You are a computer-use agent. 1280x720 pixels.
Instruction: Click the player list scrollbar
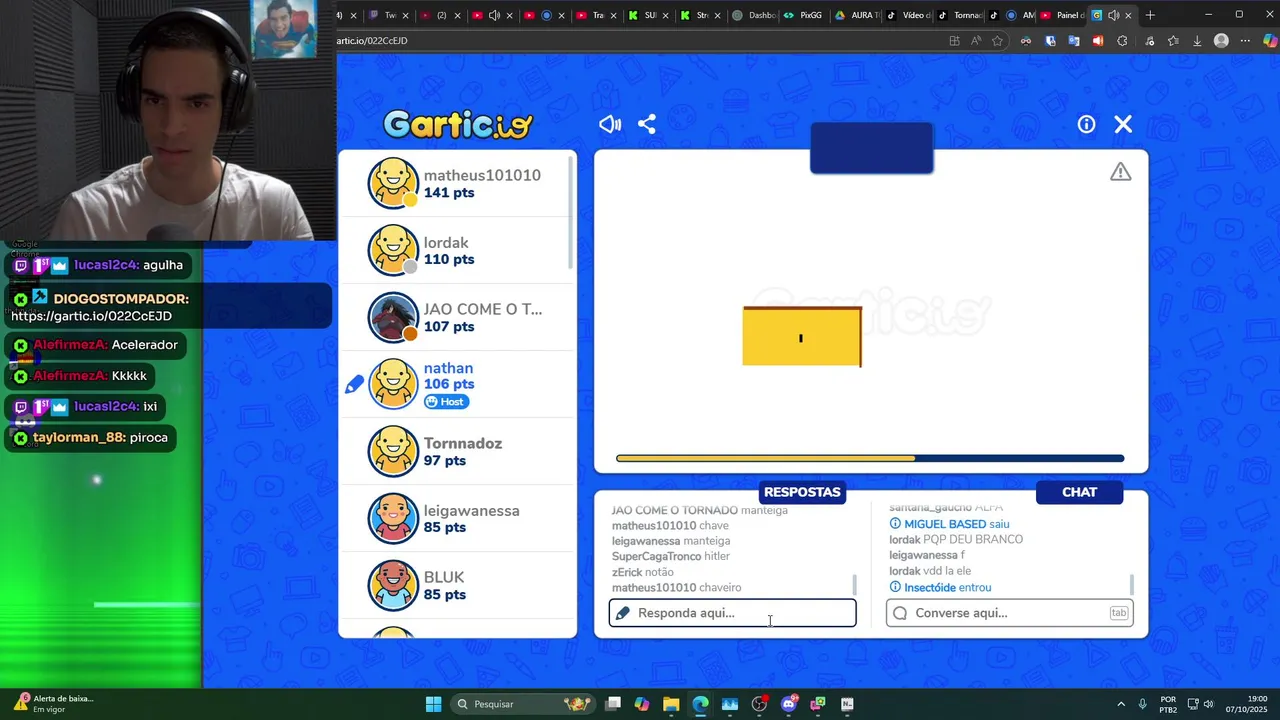(571, 212)
